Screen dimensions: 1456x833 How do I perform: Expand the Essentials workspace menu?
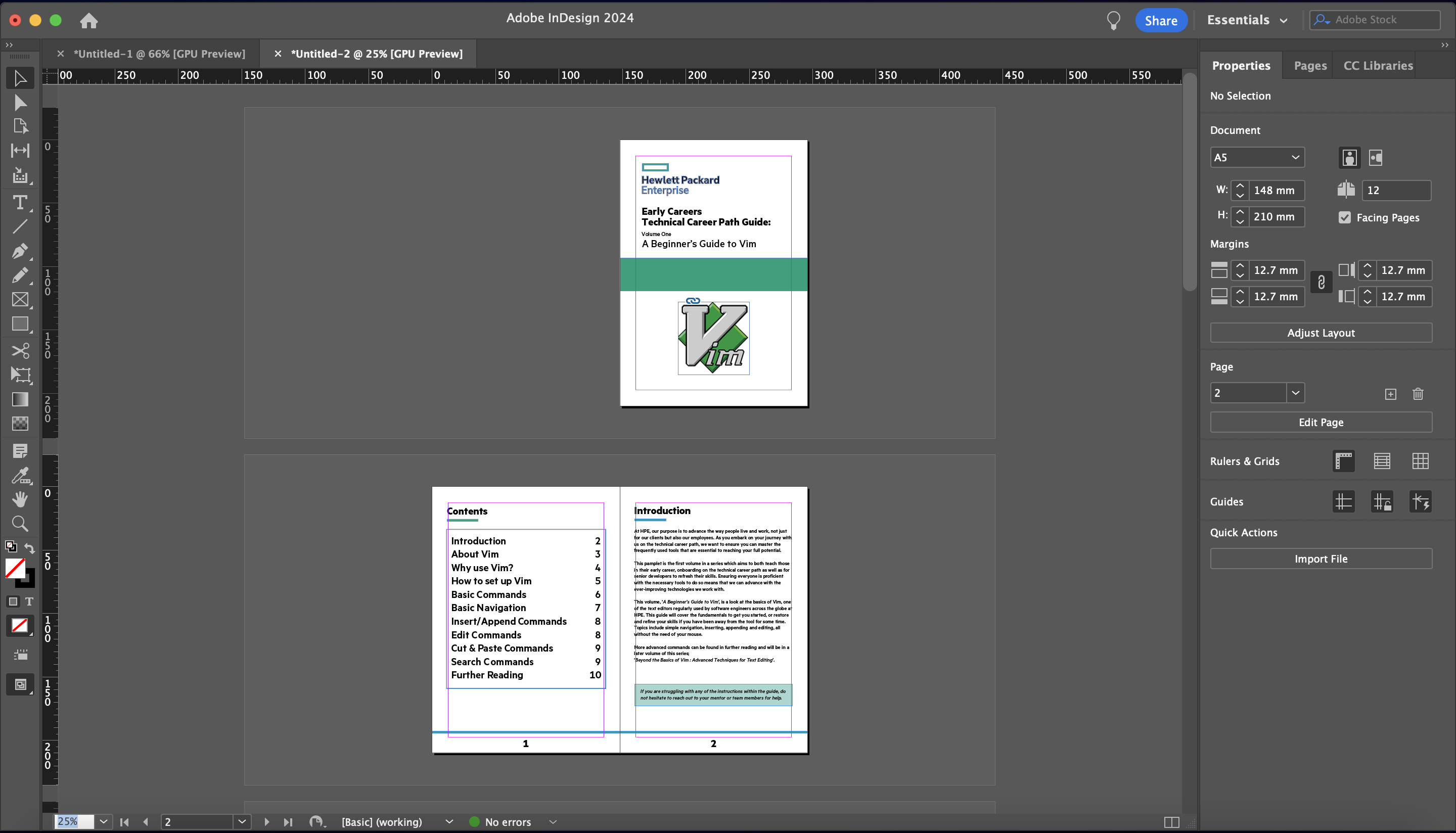click(1247, 20)
